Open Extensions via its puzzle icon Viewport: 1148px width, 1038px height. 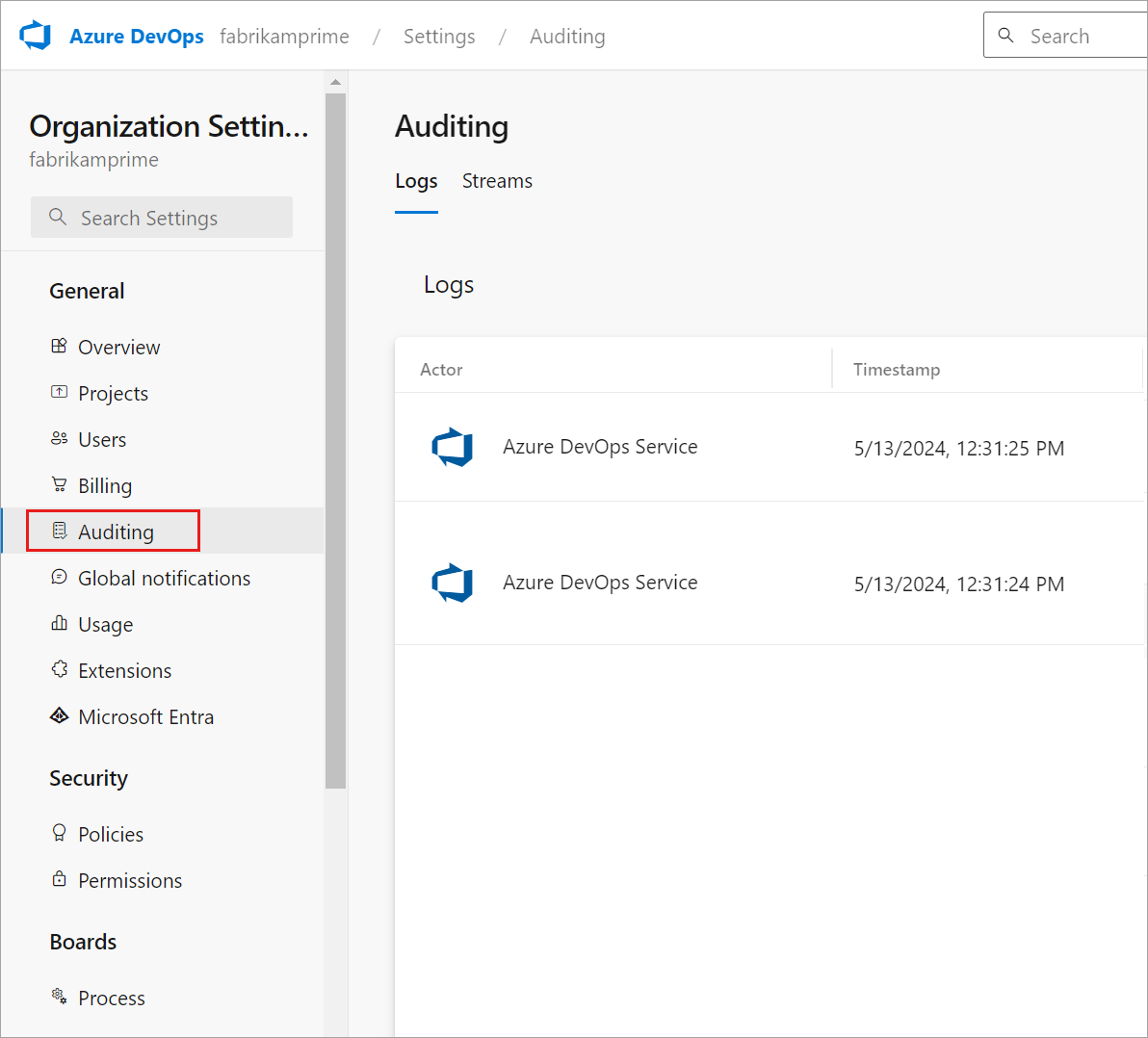coord(59,669)
